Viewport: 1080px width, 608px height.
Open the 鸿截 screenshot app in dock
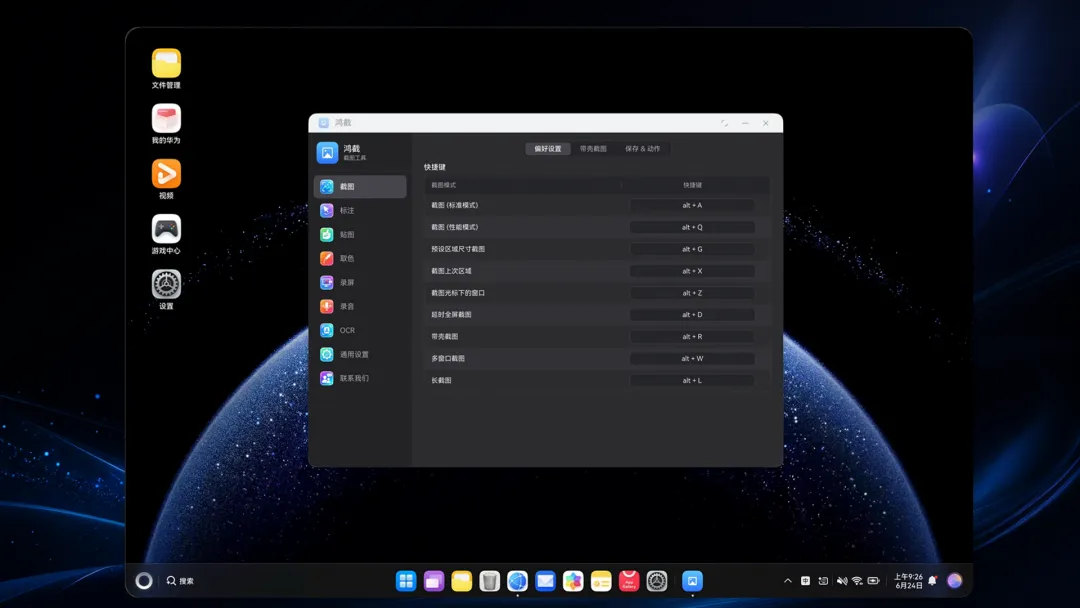pos(692,581)
